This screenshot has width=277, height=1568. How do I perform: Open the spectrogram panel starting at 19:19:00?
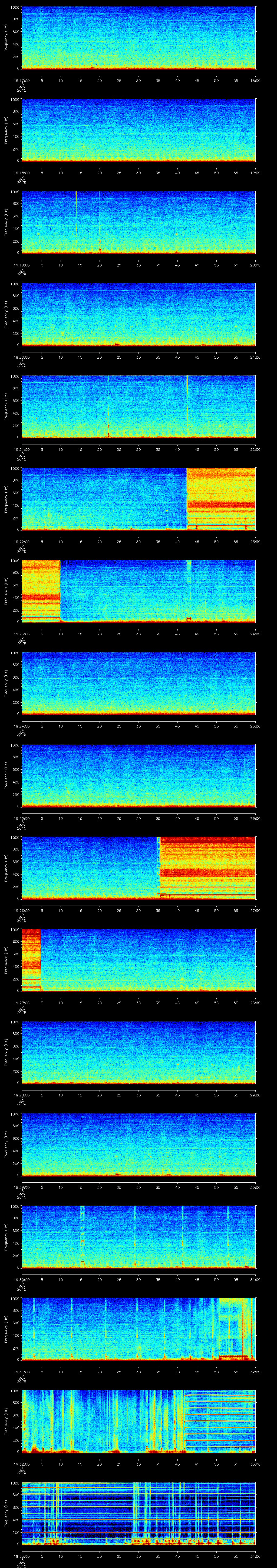(138, 222)
